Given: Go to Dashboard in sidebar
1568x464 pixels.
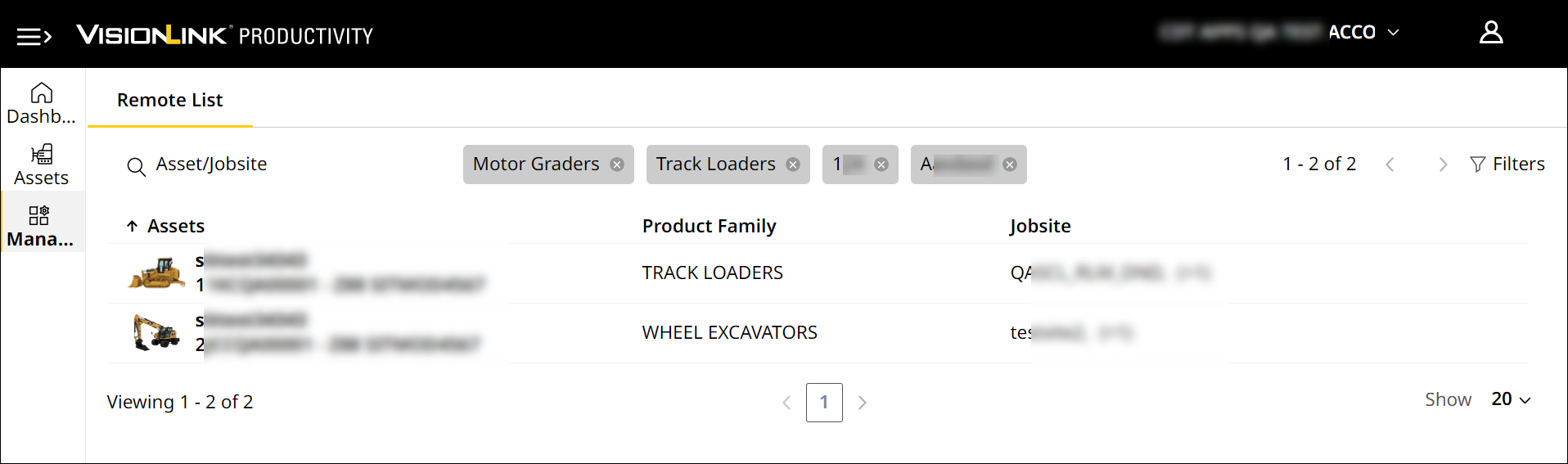Looking at the screenshot, I should tap(42, 104).
